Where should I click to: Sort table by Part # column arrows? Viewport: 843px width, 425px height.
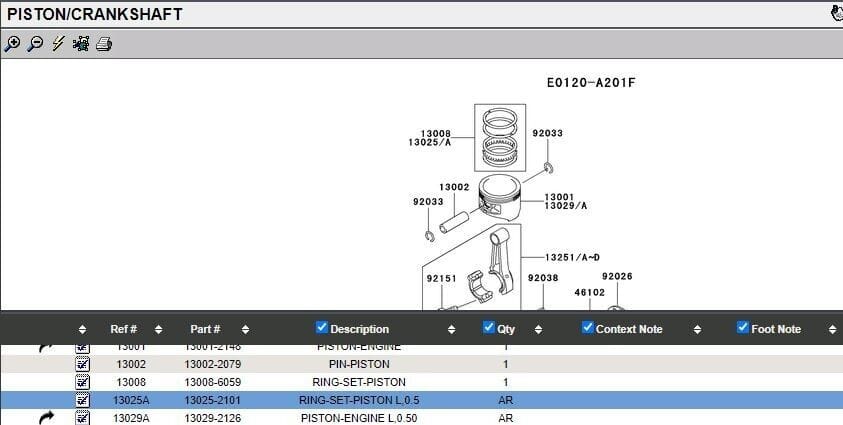point(245,329)
